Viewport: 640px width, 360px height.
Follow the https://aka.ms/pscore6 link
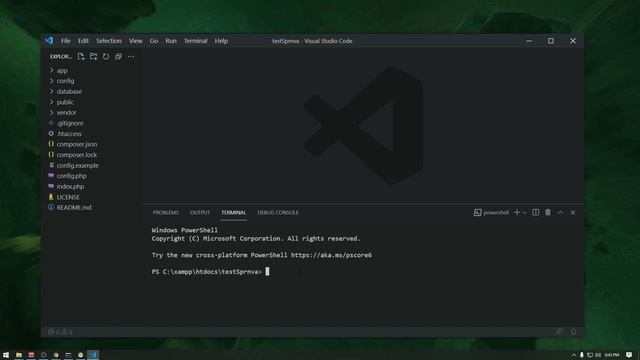click(331, 255)
